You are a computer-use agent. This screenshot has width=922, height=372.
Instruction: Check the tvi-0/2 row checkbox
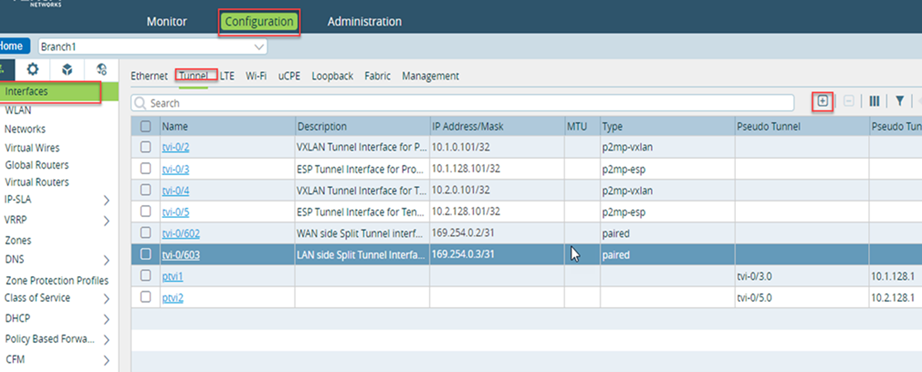coord(146,147)
